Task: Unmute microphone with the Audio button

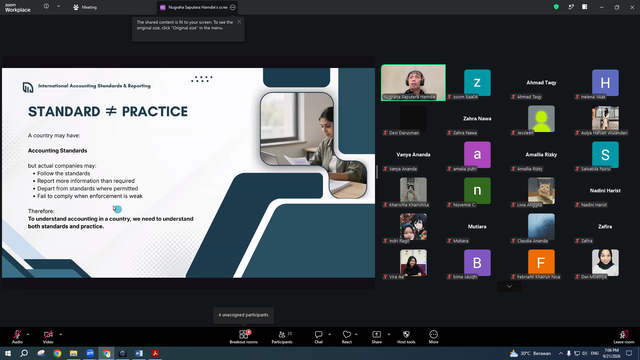Action: click(17, 337)
